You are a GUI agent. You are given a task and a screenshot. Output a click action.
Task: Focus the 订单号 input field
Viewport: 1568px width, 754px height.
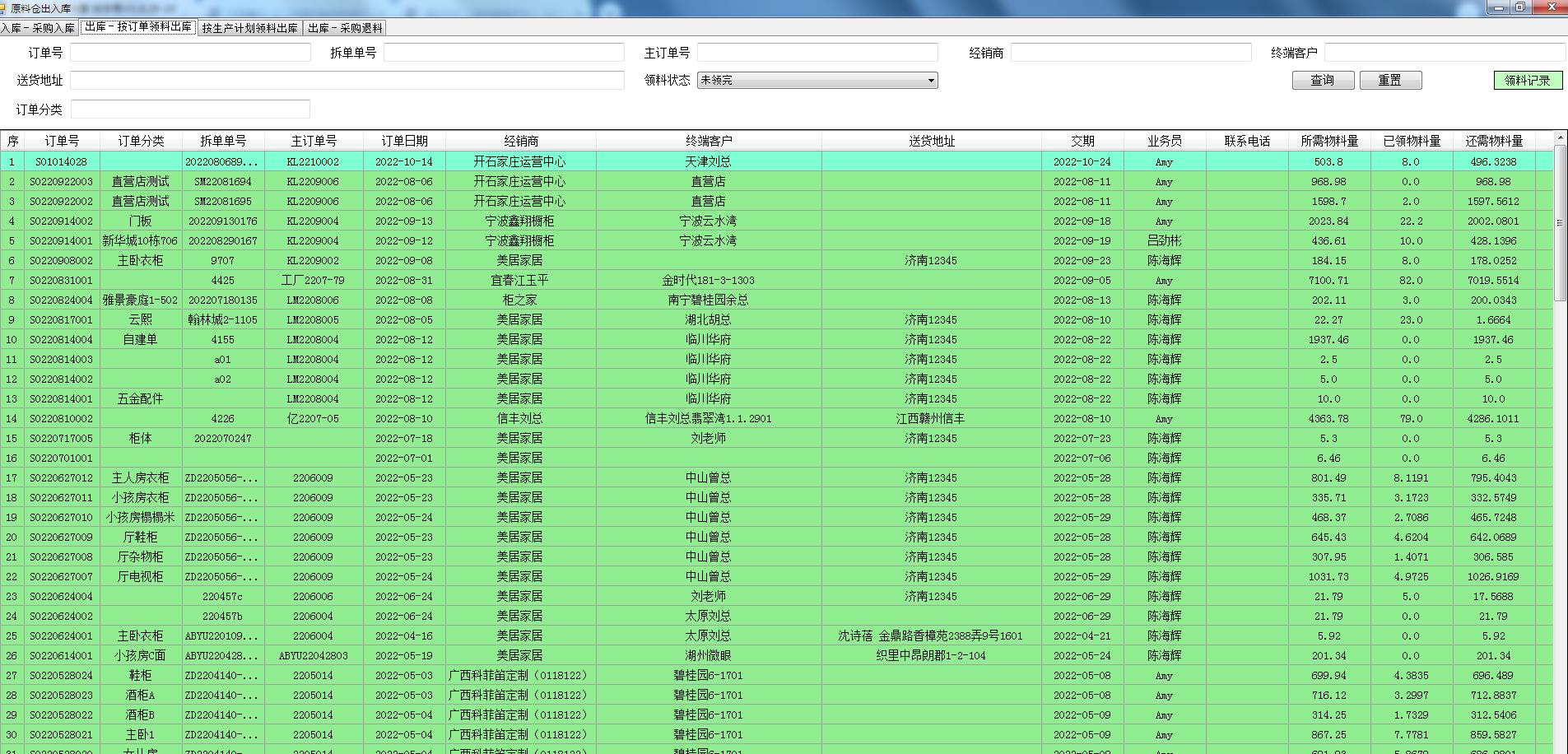point(190,53)
